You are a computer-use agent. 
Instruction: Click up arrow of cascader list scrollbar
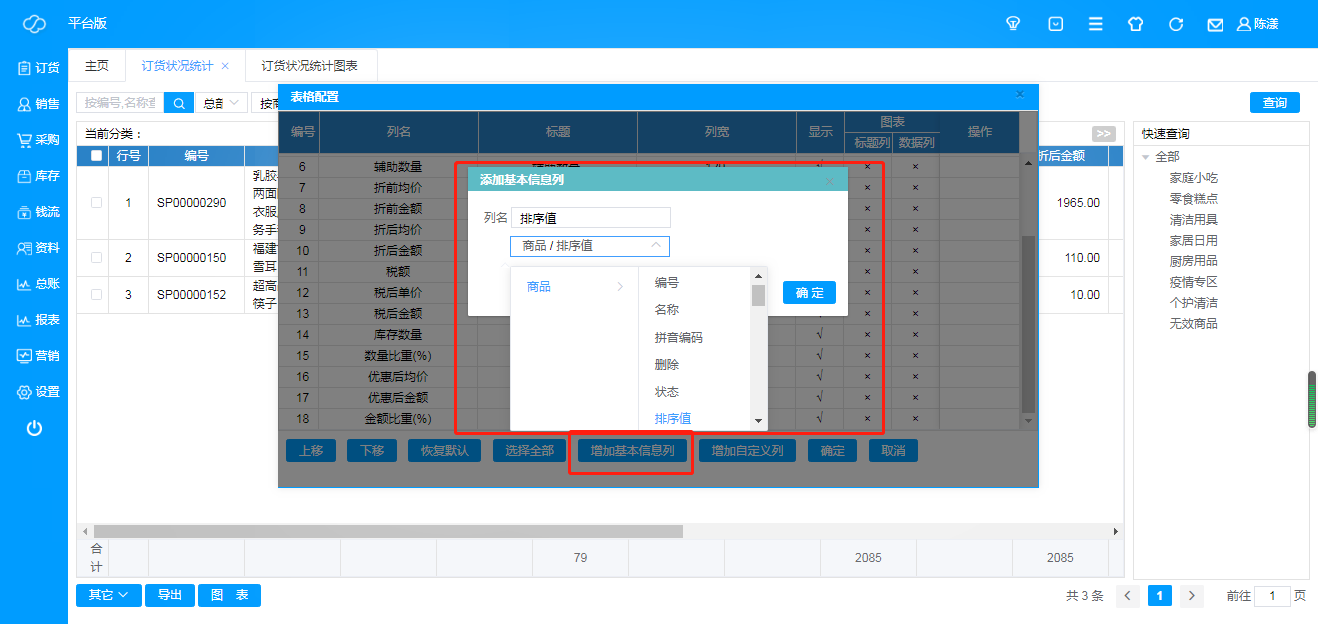point(758,276)
